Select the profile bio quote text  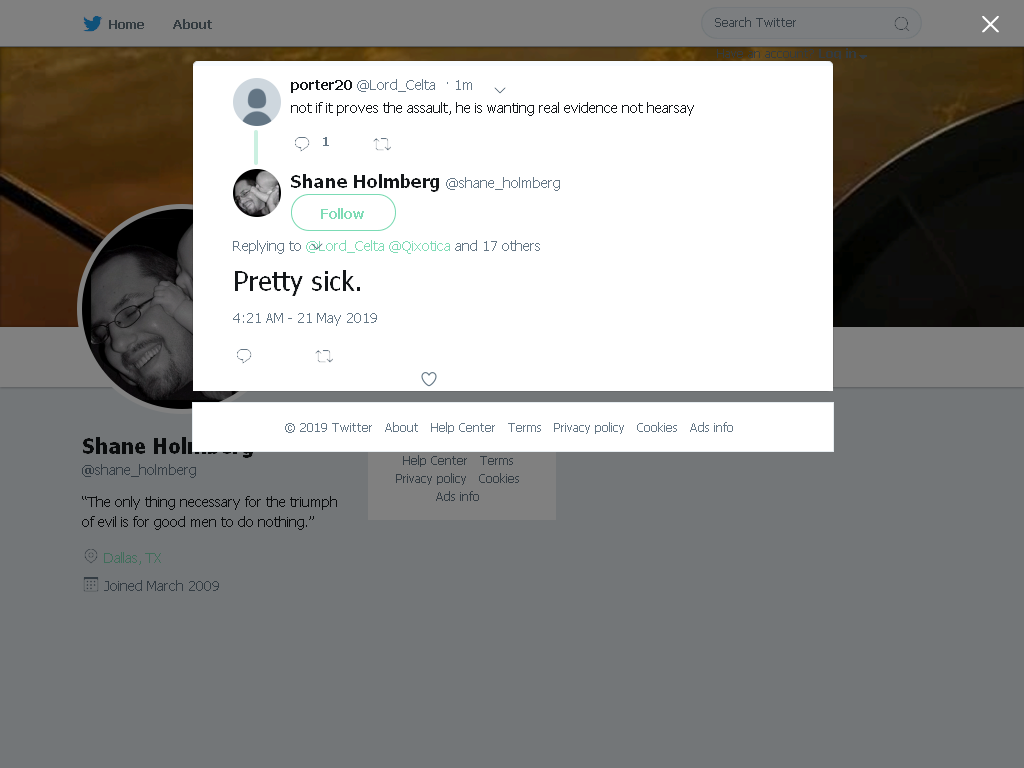tap(210, 512)
